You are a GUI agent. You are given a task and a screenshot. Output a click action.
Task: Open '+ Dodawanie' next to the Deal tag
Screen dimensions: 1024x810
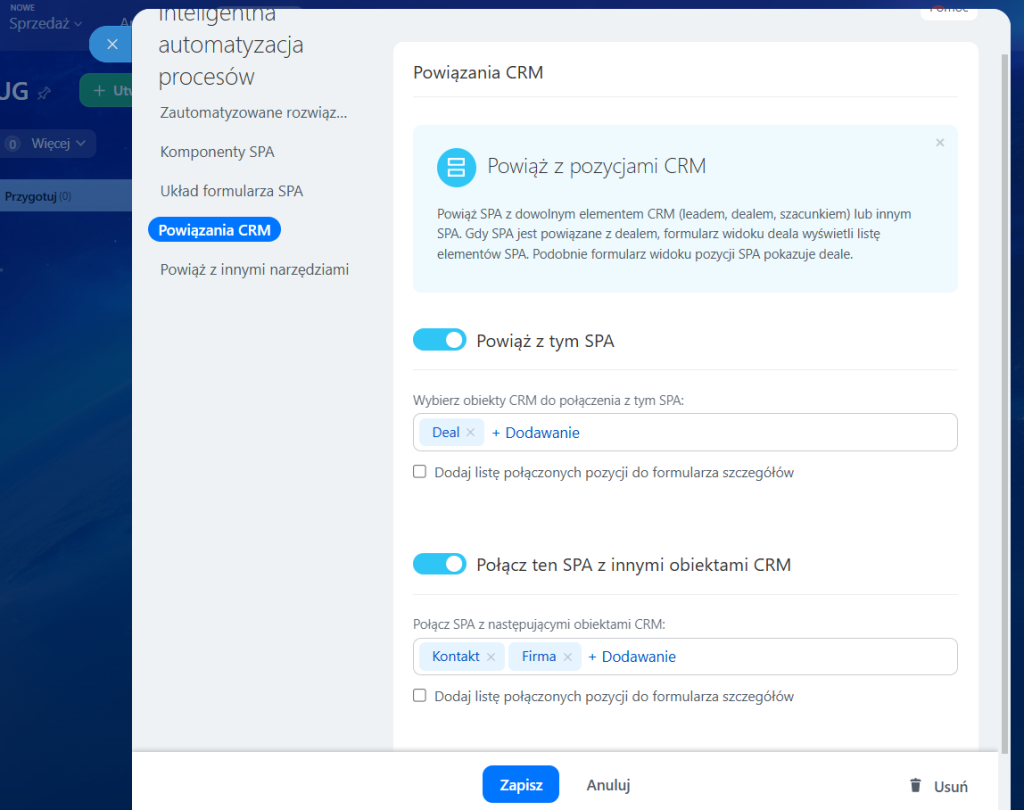coord(535,433)
